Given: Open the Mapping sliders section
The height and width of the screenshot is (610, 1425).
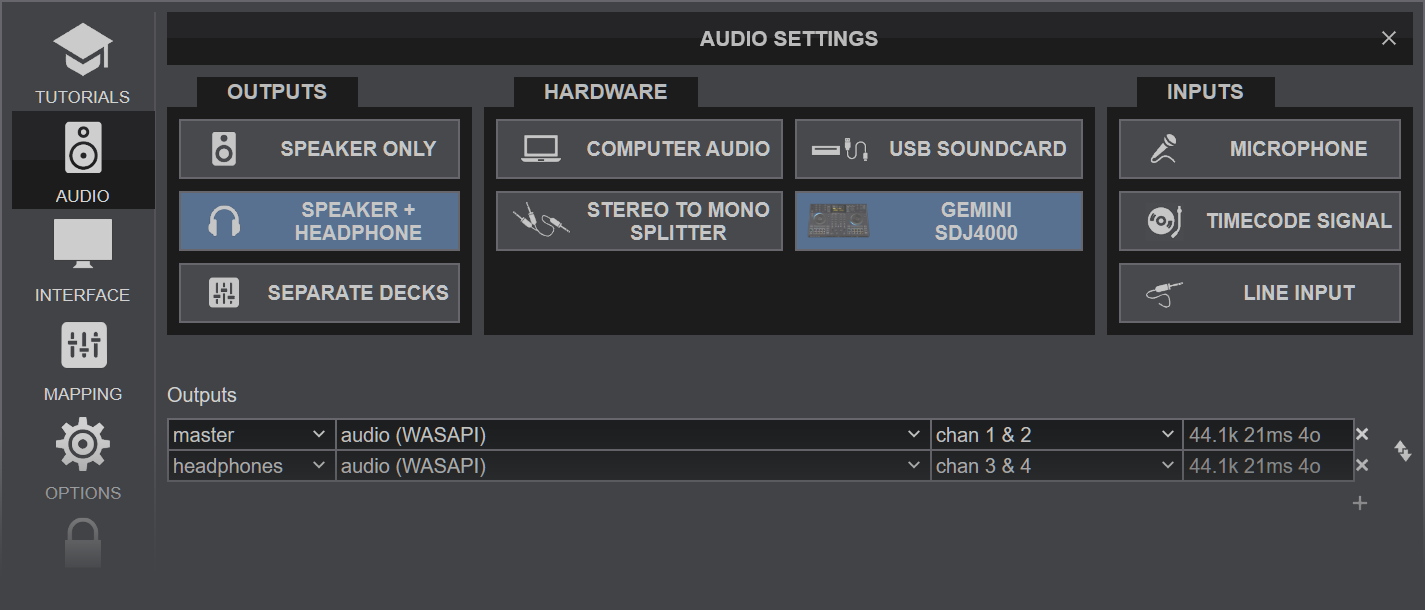Looking at the screenshot, I should click(82, 358).
